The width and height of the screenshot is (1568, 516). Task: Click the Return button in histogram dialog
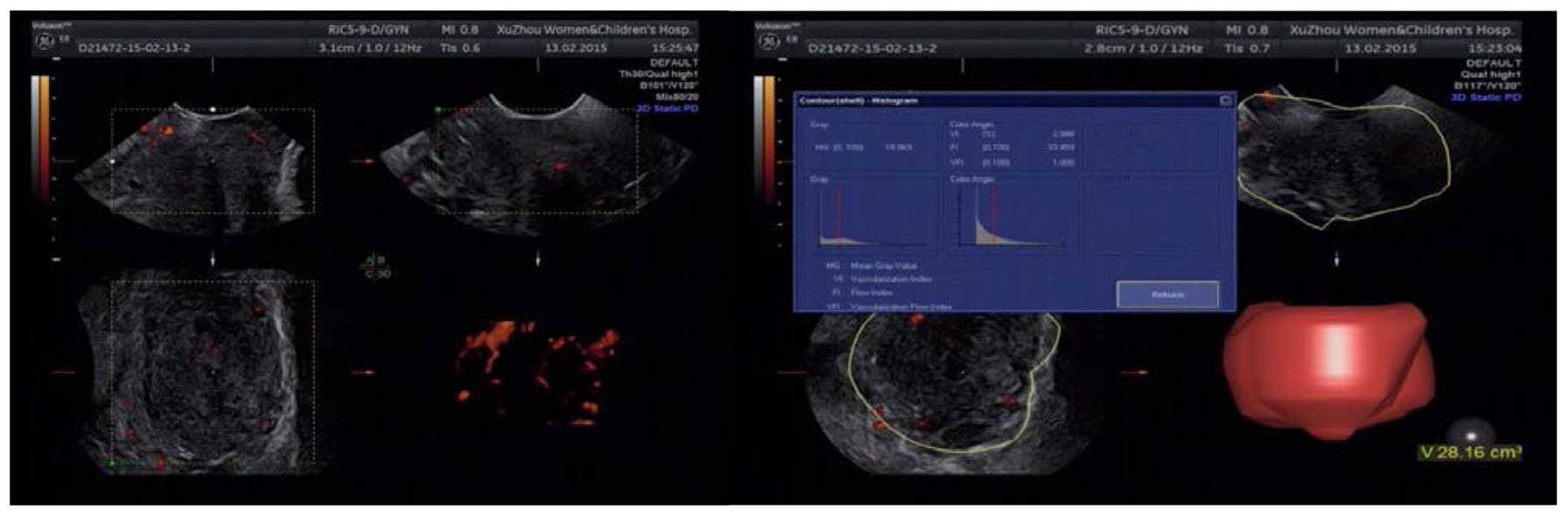1167,294
